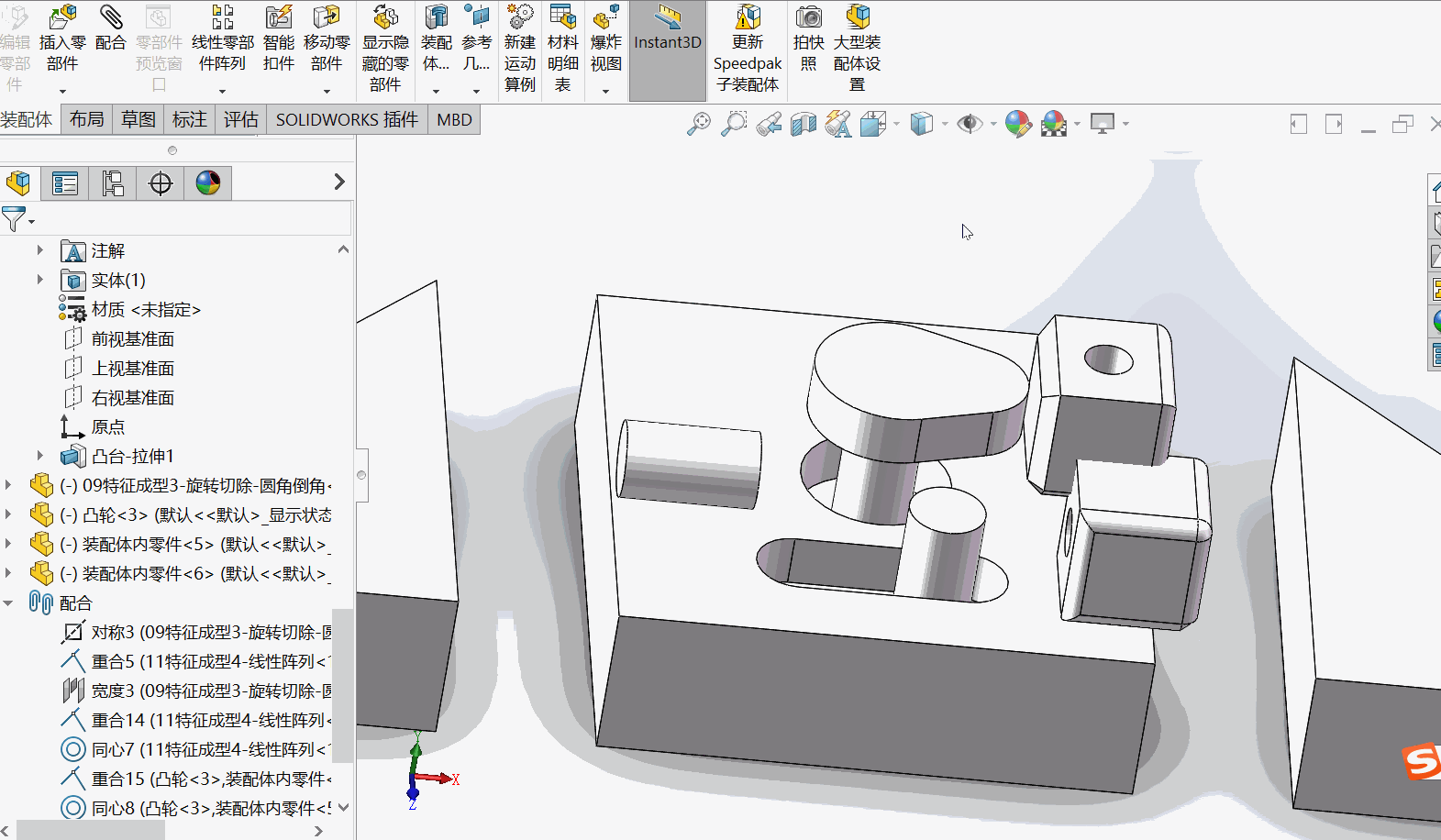
Task: Open Bill of Materials (材料明细表)
Action: (x=563, y=17)
